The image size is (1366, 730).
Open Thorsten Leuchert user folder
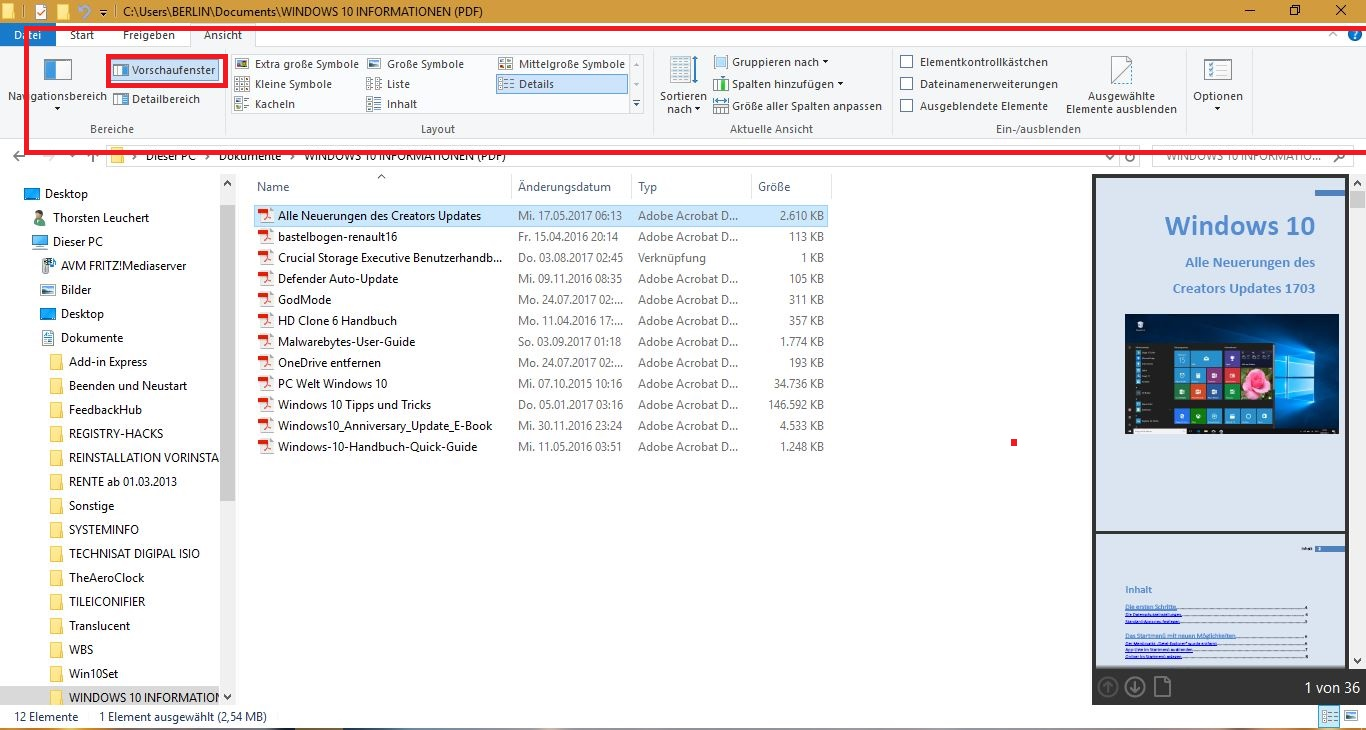tap(101, 218)
